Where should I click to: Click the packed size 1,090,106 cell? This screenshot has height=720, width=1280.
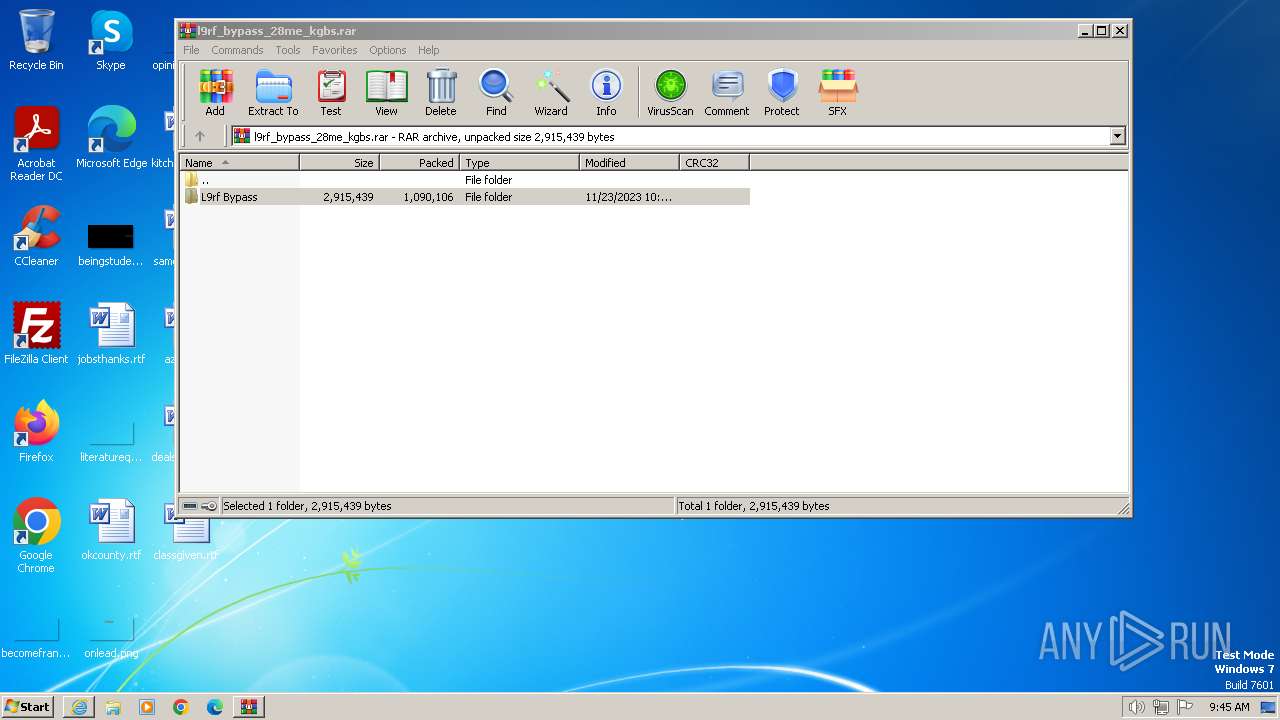click(428, 197)
